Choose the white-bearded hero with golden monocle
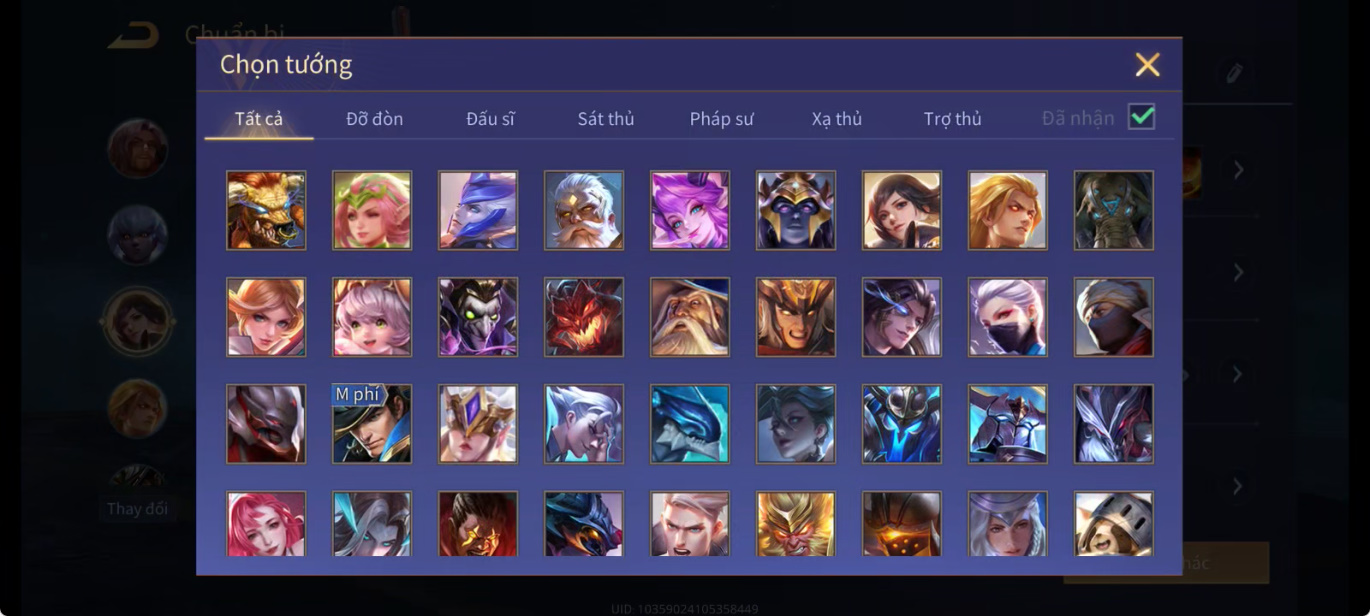Viewport: 1370px width, 616px height. 584,210
